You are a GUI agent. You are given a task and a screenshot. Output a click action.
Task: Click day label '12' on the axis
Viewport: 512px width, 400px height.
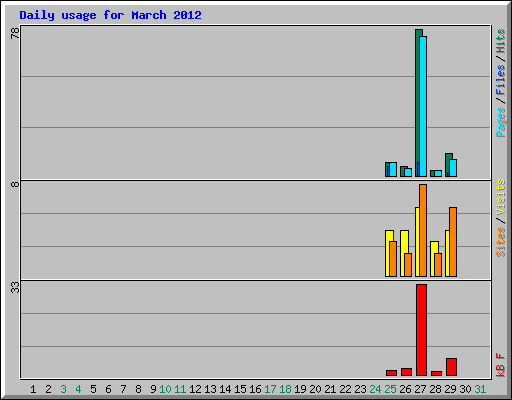195,389
